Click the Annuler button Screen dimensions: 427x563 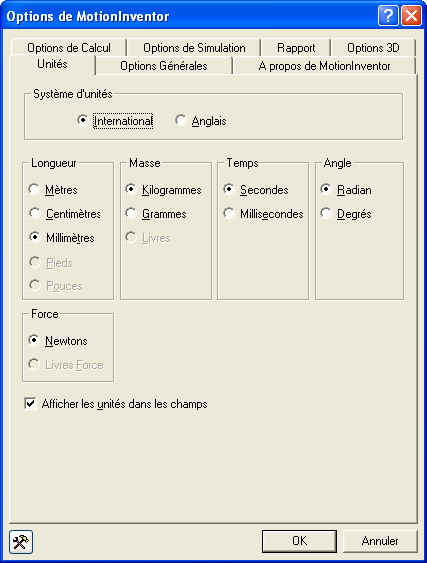tap(380, 541)
